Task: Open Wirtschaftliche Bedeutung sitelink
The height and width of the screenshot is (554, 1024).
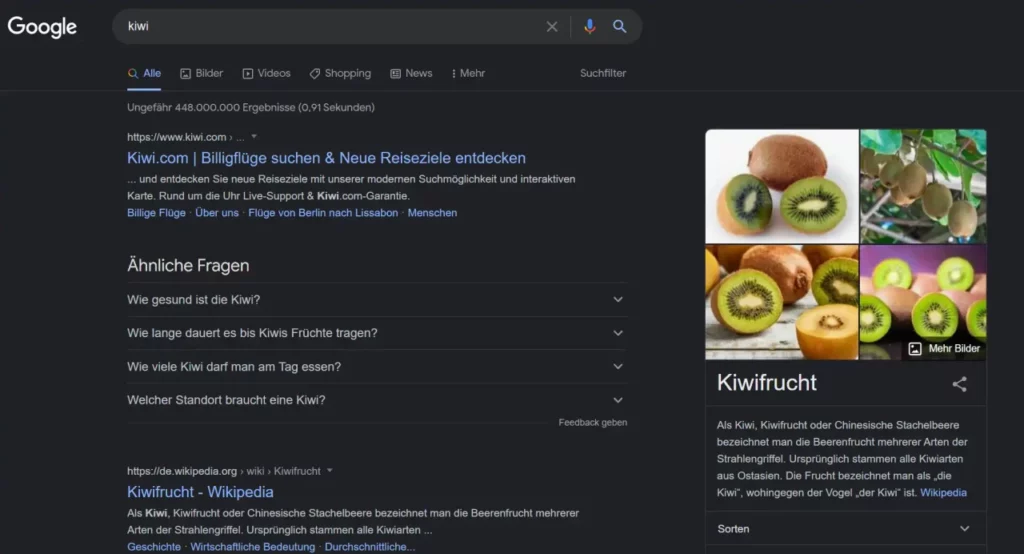Action: (253, 547)
